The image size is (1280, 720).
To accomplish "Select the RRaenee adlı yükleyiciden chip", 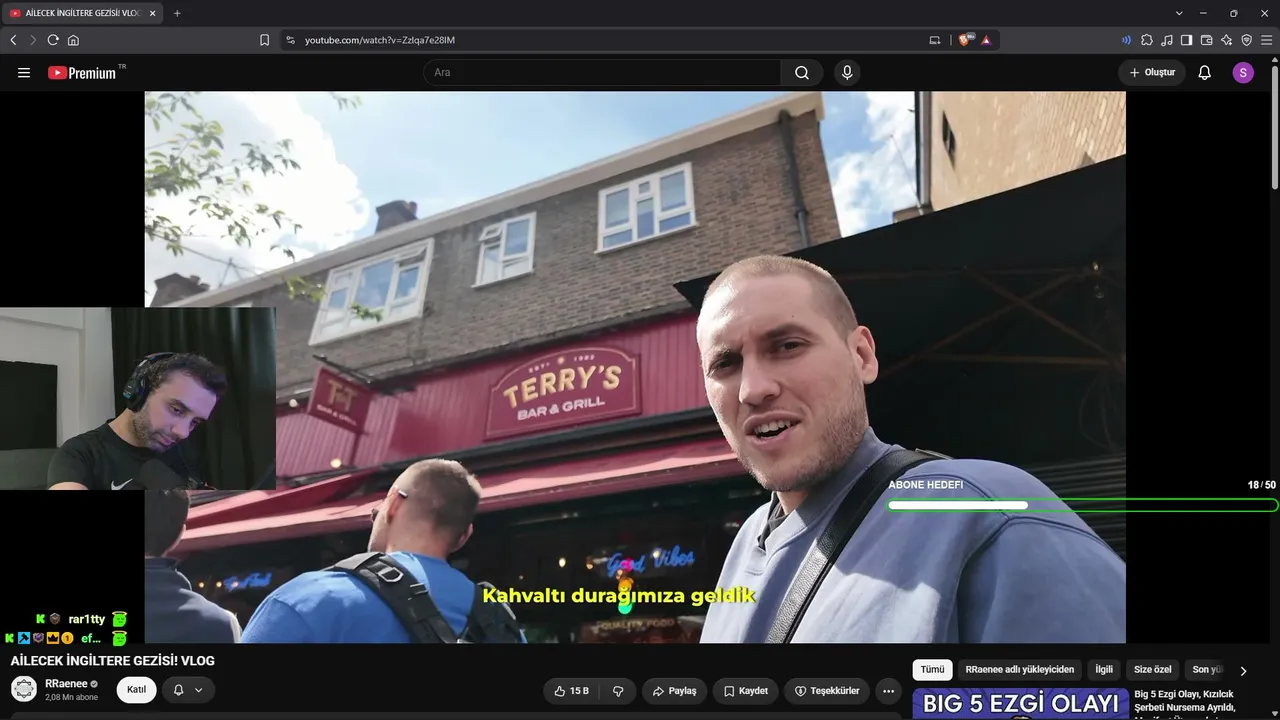I will click(x=1020, y=670).
